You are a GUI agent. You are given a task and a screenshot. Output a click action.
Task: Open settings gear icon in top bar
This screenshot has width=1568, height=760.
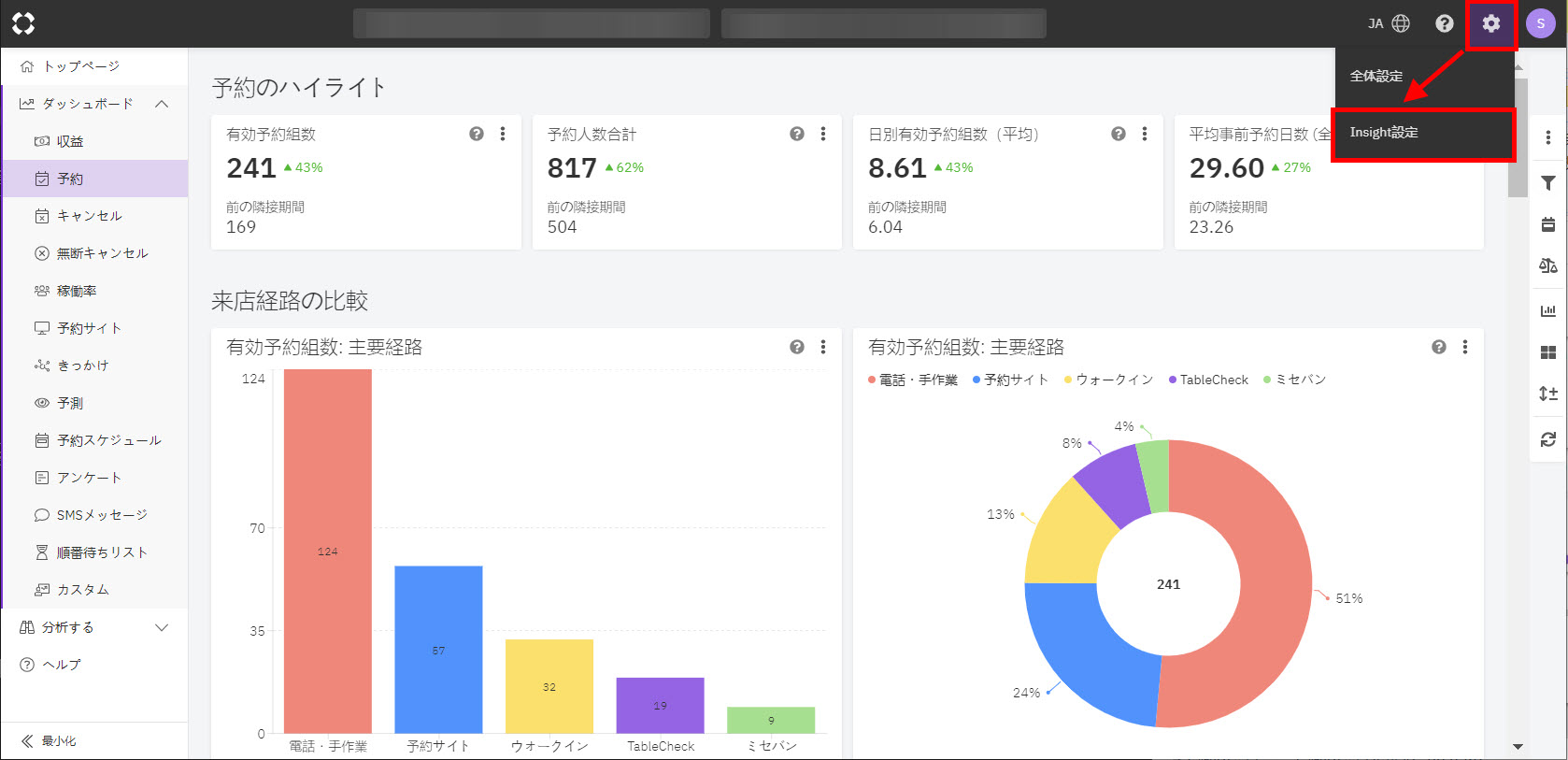click(x=1490, y=23)
